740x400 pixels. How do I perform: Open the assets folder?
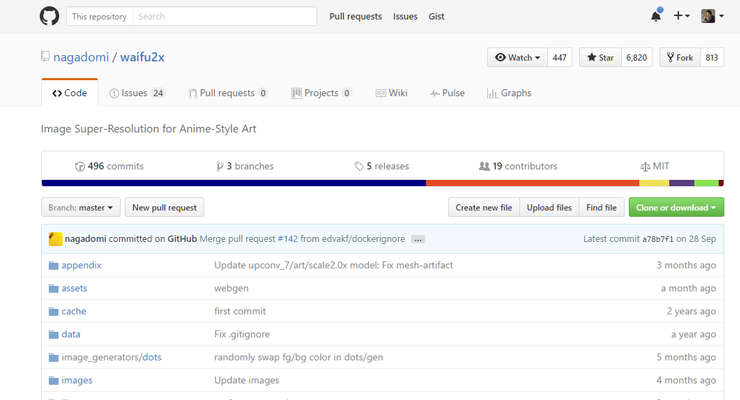[x=74, y=288]
